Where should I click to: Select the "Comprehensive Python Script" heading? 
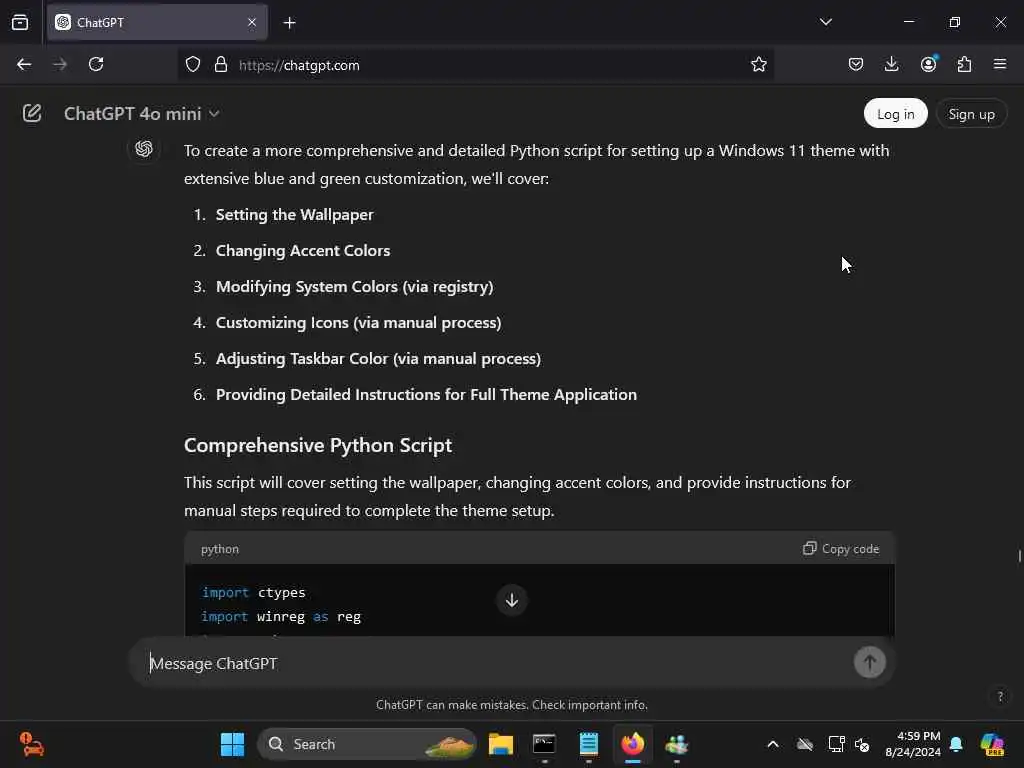318,445
